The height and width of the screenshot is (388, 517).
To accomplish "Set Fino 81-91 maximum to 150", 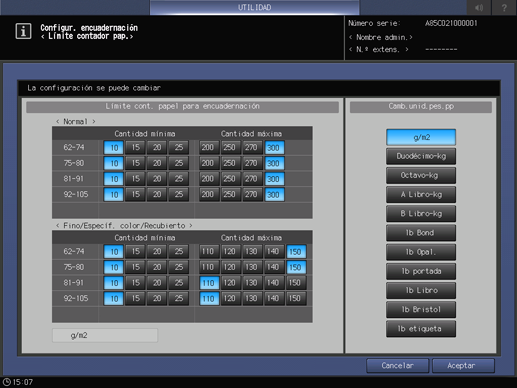I will (295, 283).
